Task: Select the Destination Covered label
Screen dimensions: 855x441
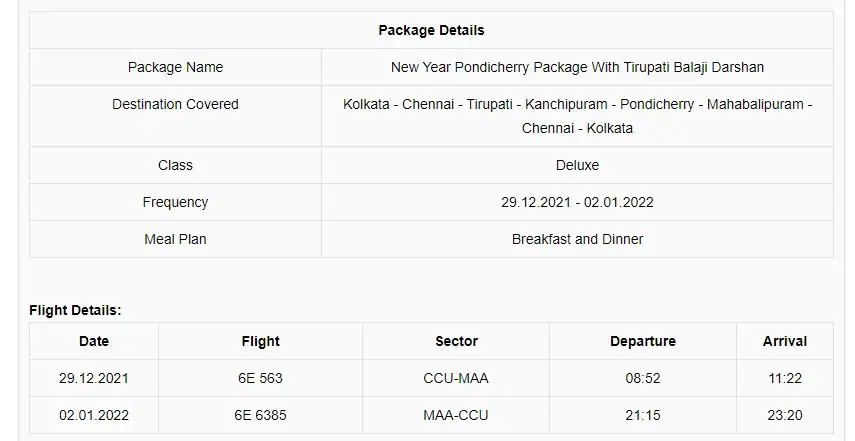Action: click(175, 104)
